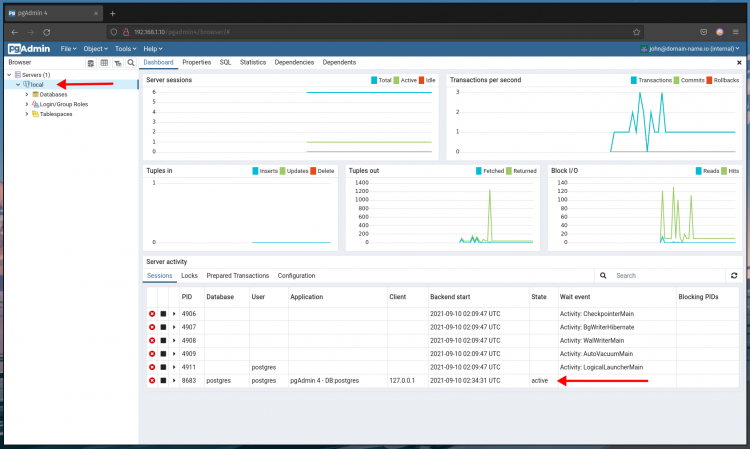The image size is (750, 449).
Task: Switch to the SQL tab
Action: [x=225, y=63]
